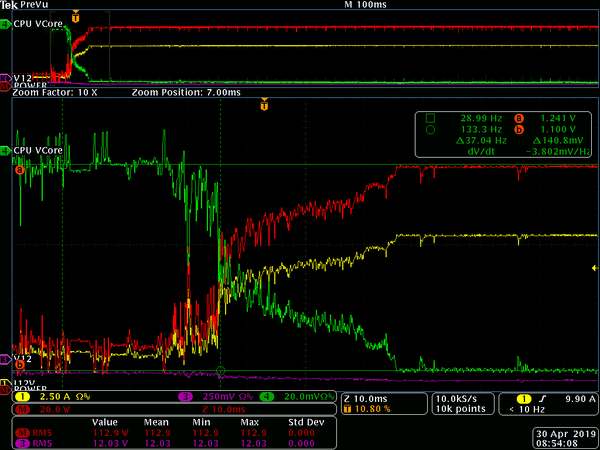Select the green channel 4 badge in the scale bar
This screenshot has height=450, width=600.
click(267, 397)
